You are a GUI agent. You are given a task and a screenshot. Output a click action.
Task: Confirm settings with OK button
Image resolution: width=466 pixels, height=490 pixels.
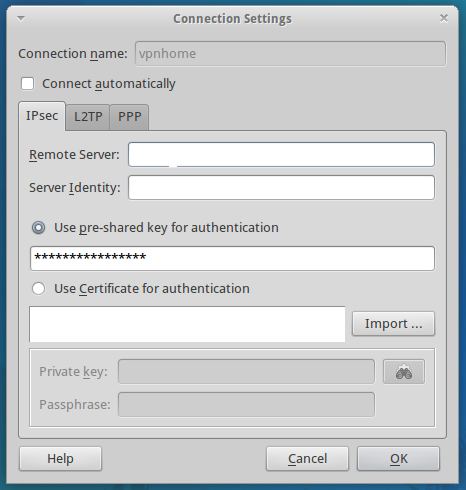pos(399,459)
